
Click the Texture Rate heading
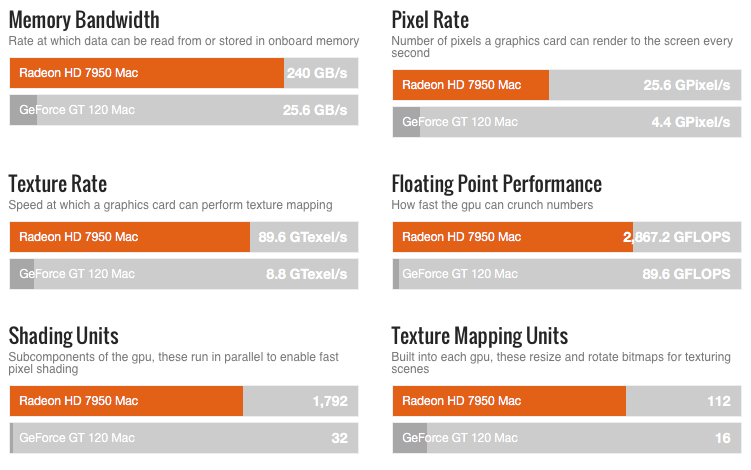click(57, 184)
